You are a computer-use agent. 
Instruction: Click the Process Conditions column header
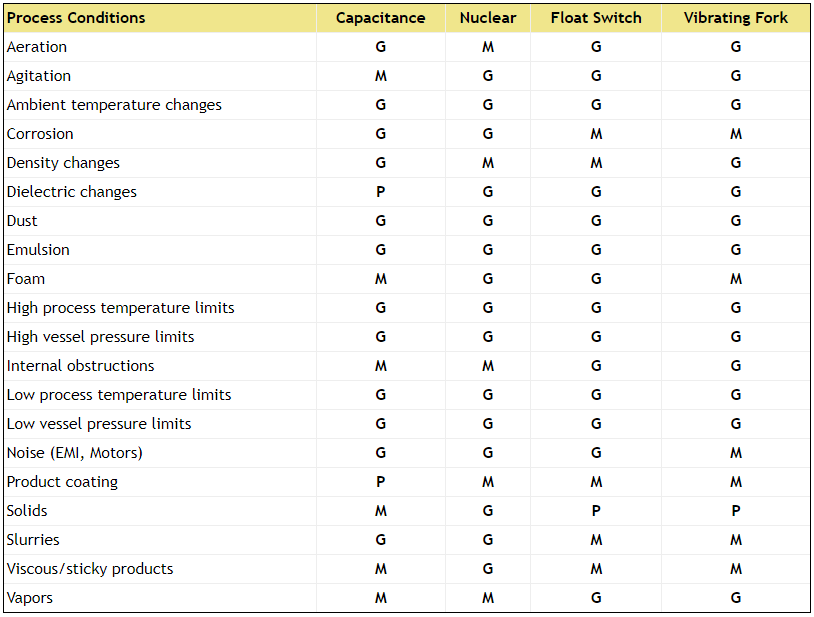tap(76, 18)
